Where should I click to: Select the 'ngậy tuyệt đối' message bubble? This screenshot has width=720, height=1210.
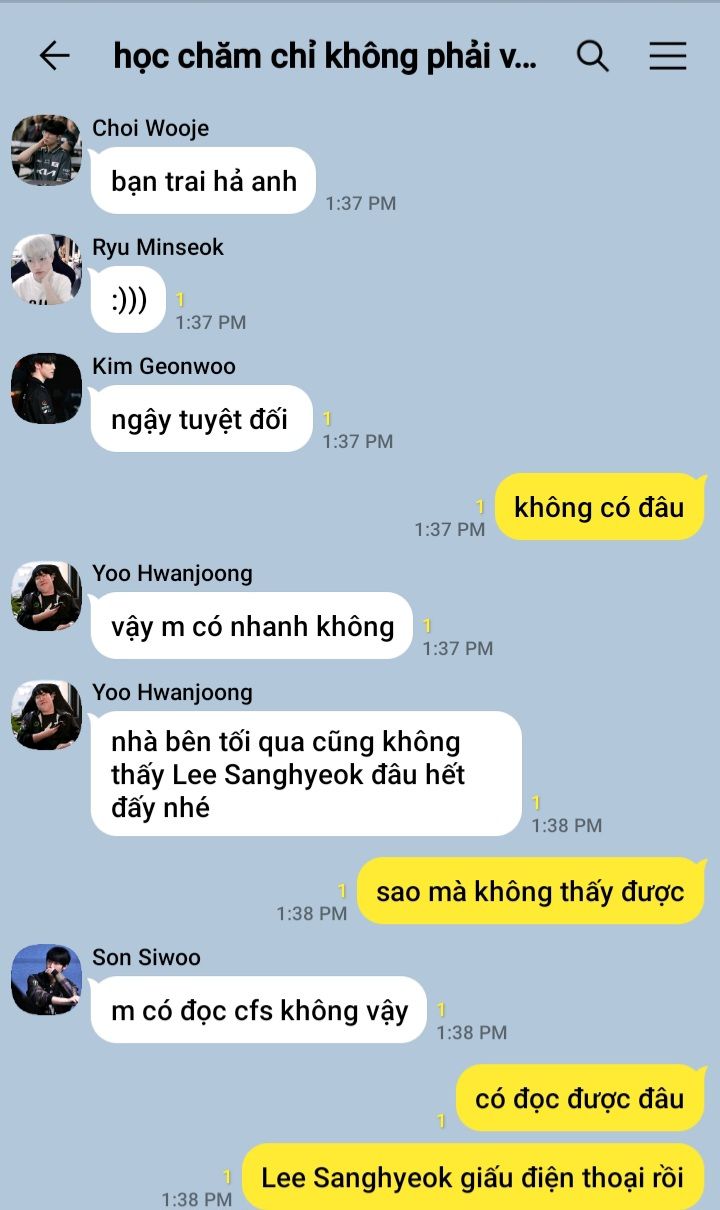201,419
